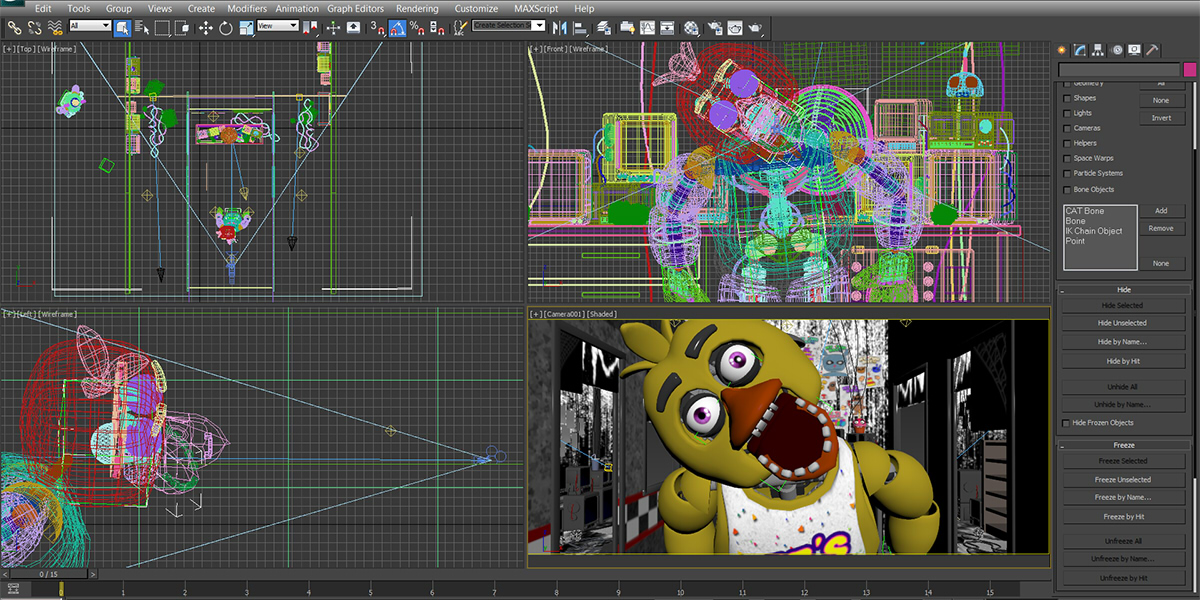Open the Mirror tool
Viewport: 1200px width, 600px height.
559,28
